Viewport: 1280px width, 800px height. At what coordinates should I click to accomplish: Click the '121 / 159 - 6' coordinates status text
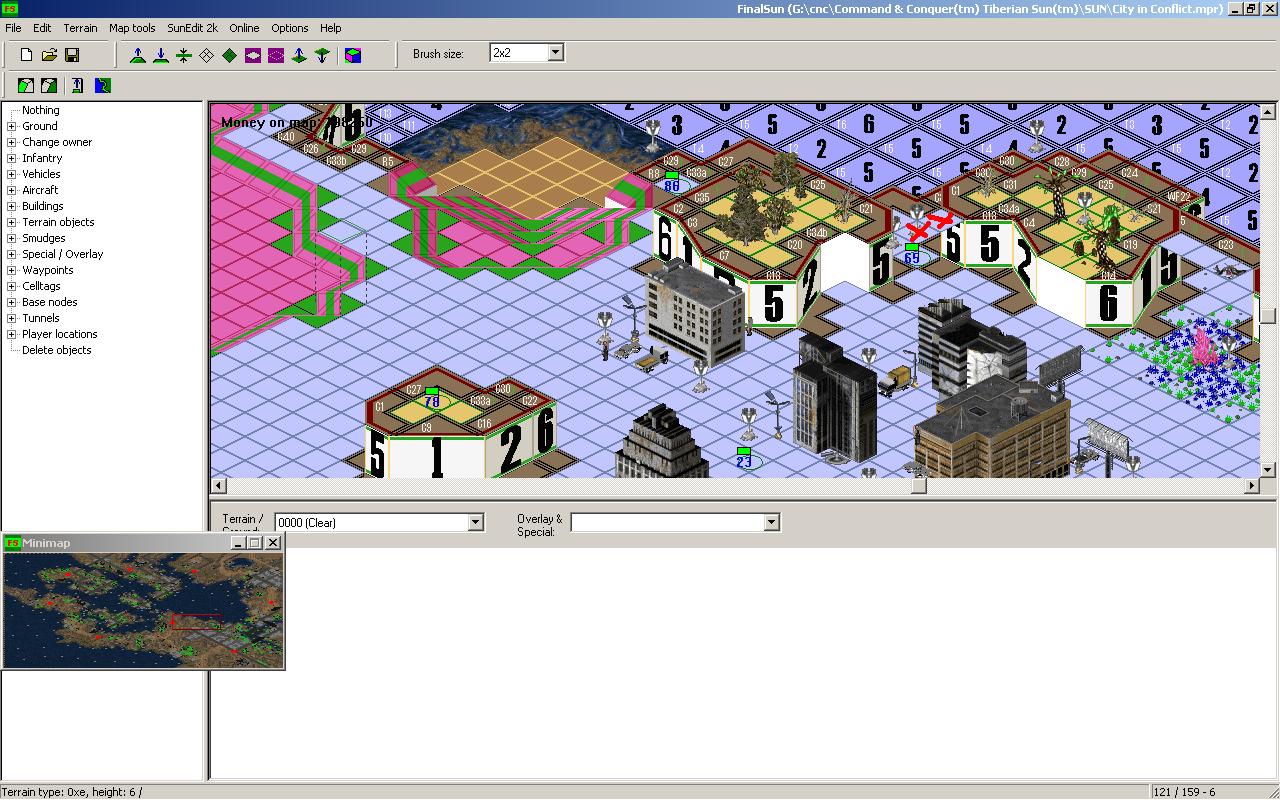click(1185, 792)
